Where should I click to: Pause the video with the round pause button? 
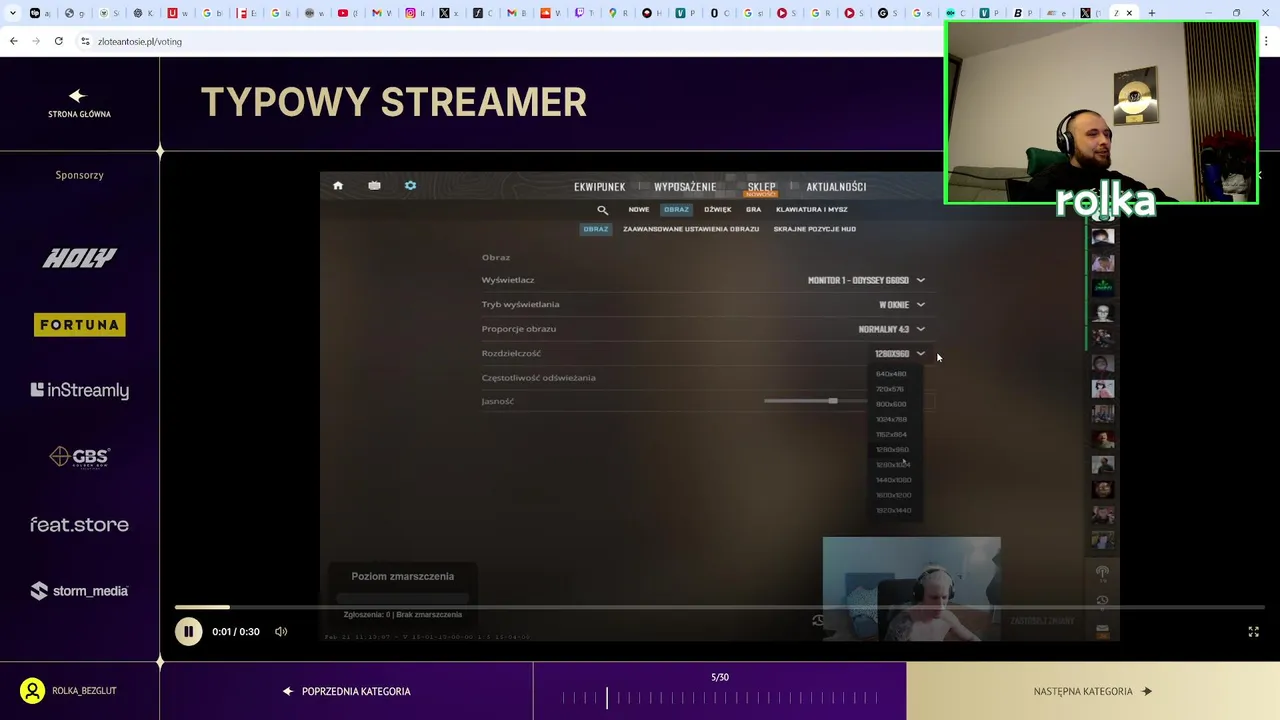tap(188, 632)
